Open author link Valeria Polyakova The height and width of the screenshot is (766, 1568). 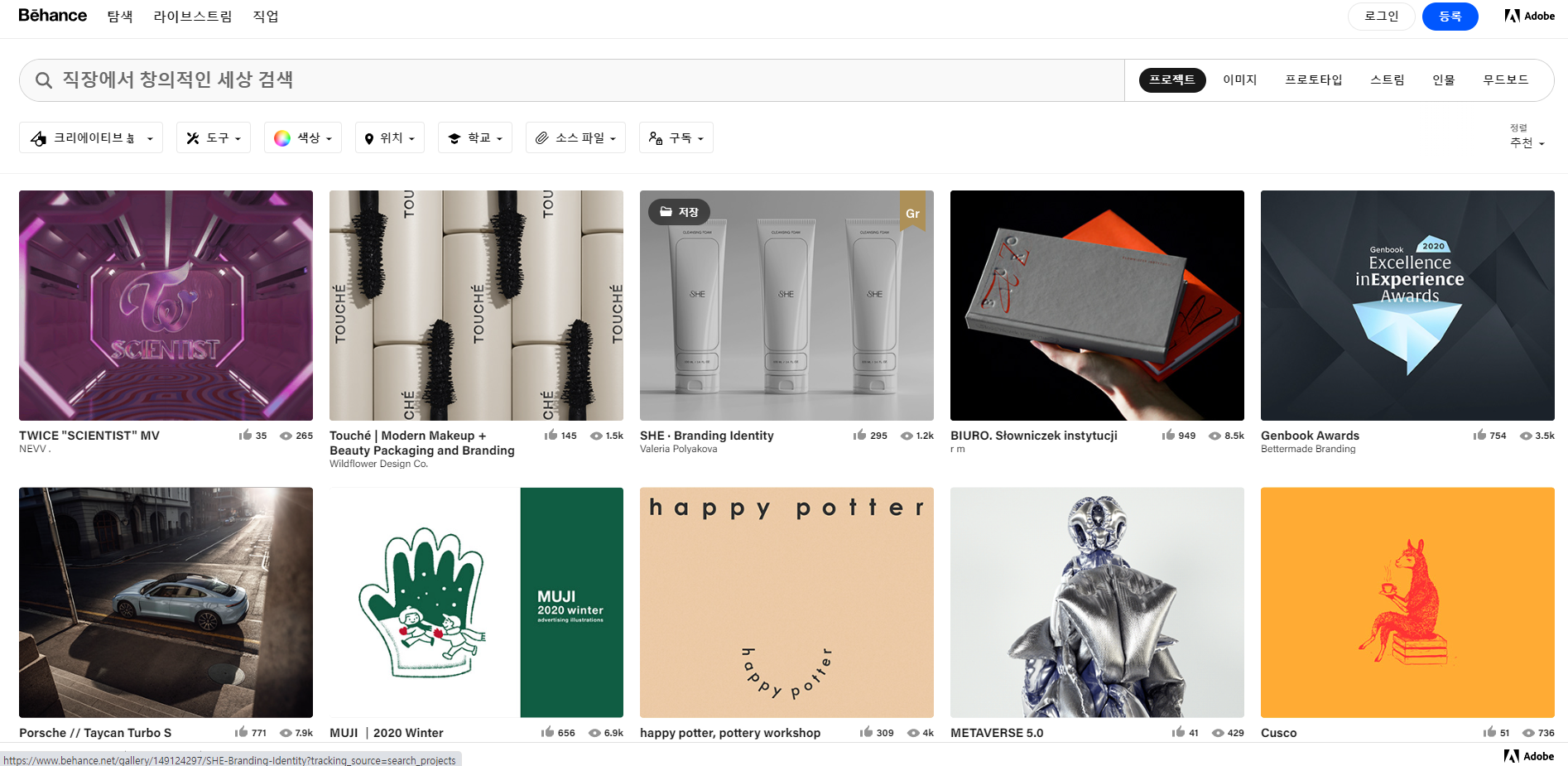(679, 449)
